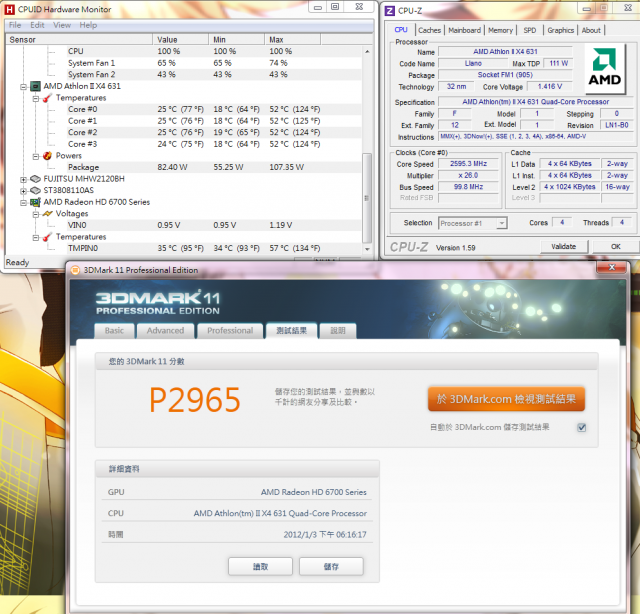Expand the ST3808110AS node

[x=23, y=191]
